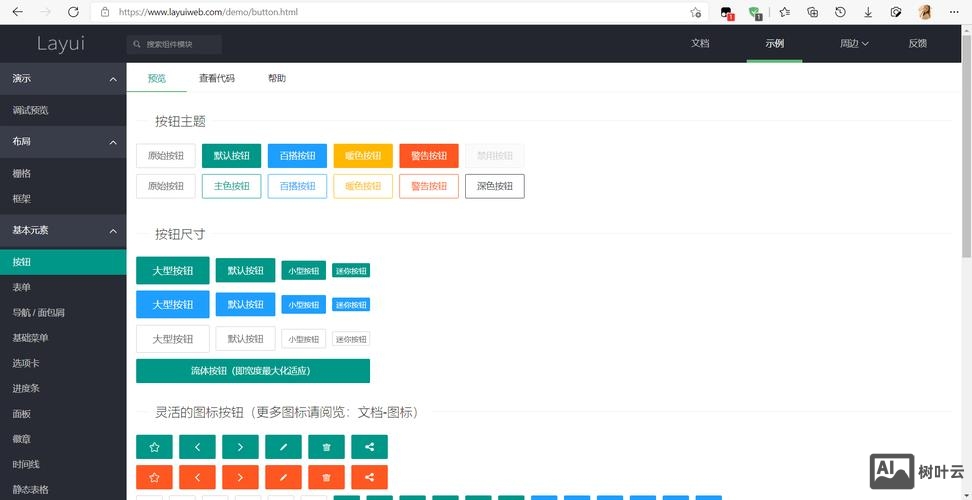Viewport: 972px width, 500px height.
Task: Click the orange right chevron icon button
Action: pyautogui.click(x=241, y=477)
